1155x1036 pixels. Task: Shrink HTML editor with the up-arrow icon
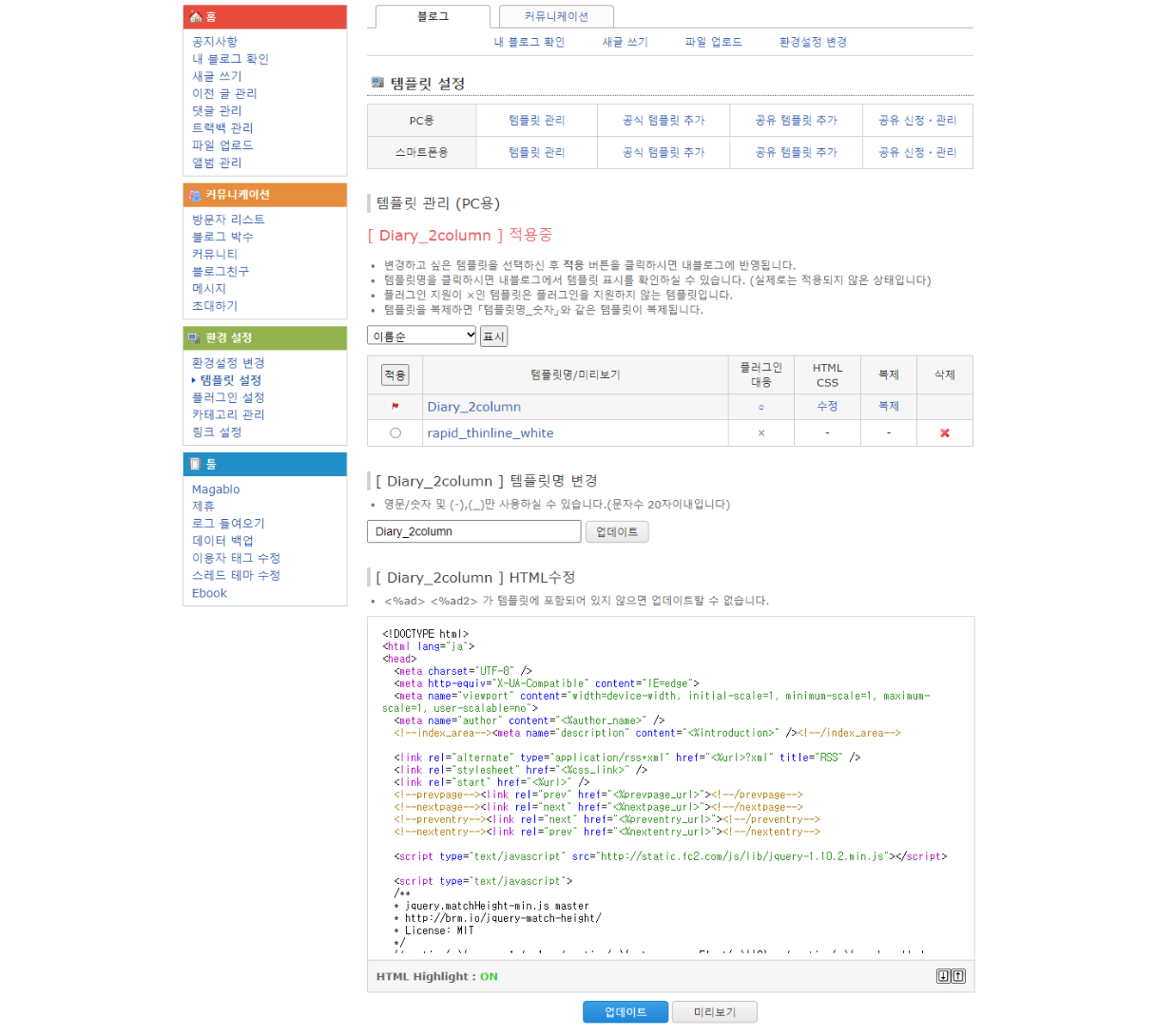958,976
